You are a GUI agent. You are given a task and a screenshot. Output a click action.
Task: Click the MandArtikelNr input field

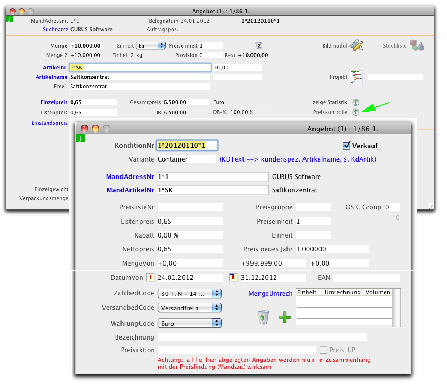[213, 190]
